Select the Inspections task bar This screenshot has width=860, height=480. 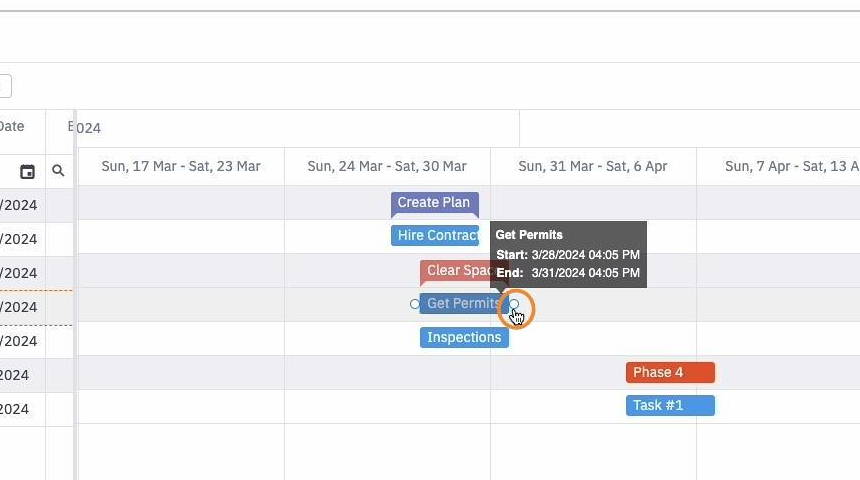pyautogui.click(x=464, y=337)
